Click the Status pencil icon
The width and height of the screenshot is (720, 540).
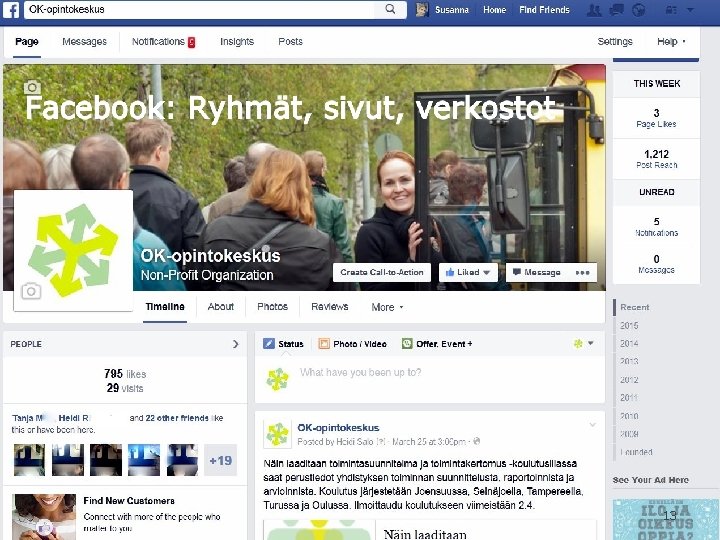pos(269,343)
